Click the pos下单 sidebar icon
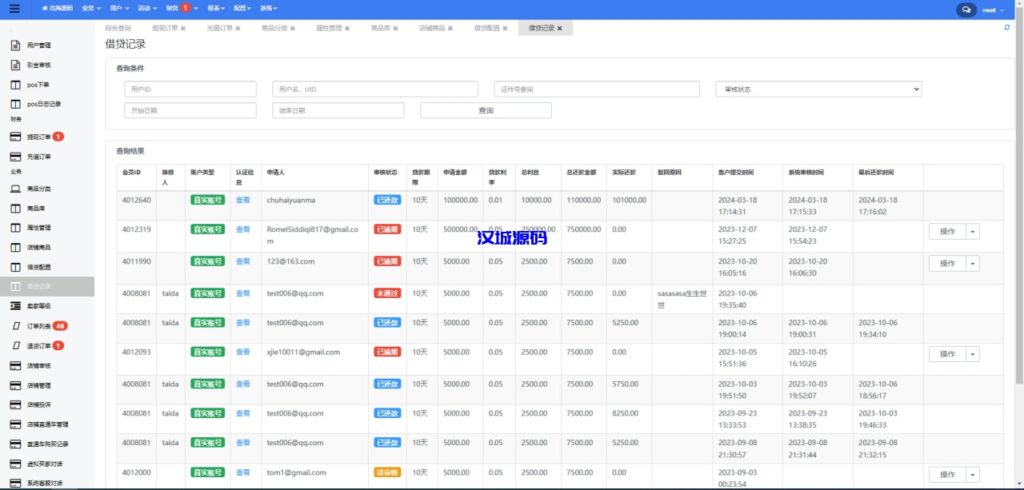 (16, 85)
